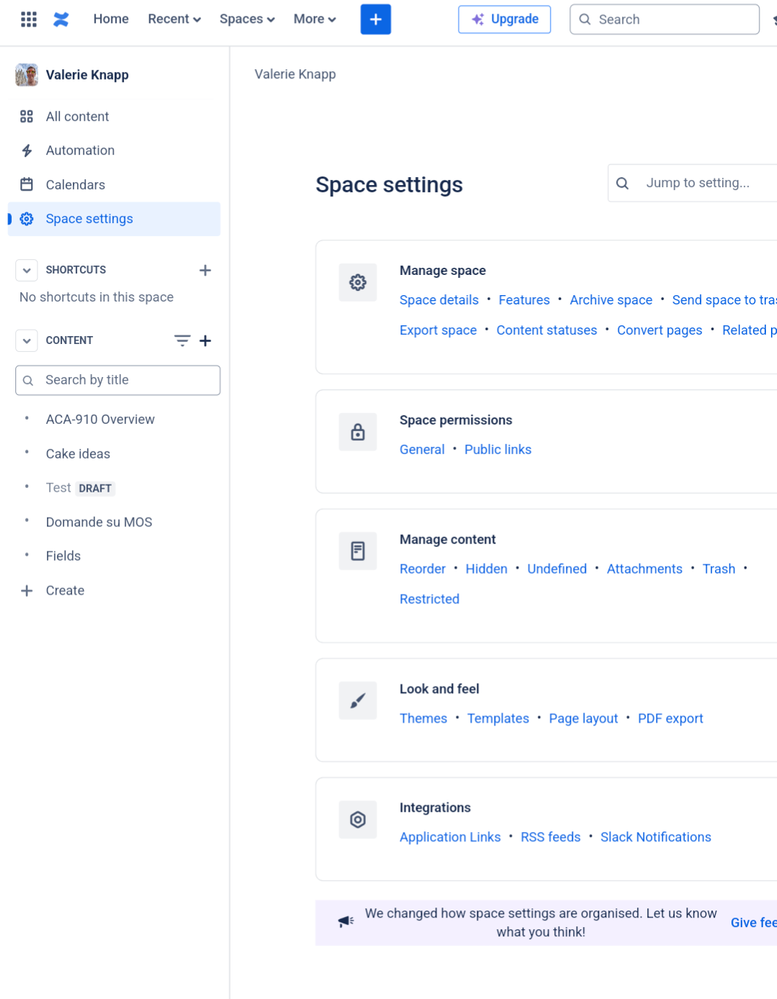The height and width of the screenshot is (999, 777).
Task: Go to Home in the top navigation
Action: click(110, 19)
